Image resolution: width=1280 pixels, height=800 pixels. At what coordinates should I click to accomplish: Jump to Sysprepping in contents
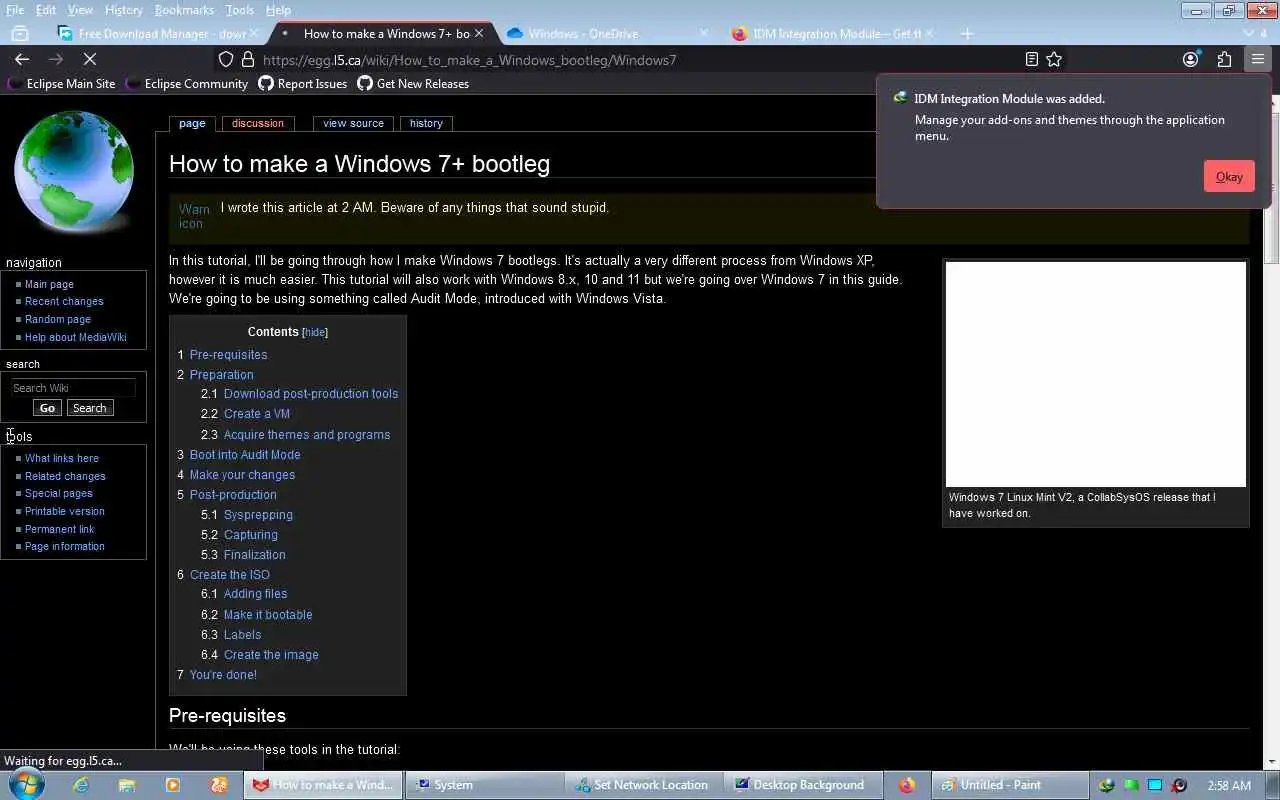(258, 515)
